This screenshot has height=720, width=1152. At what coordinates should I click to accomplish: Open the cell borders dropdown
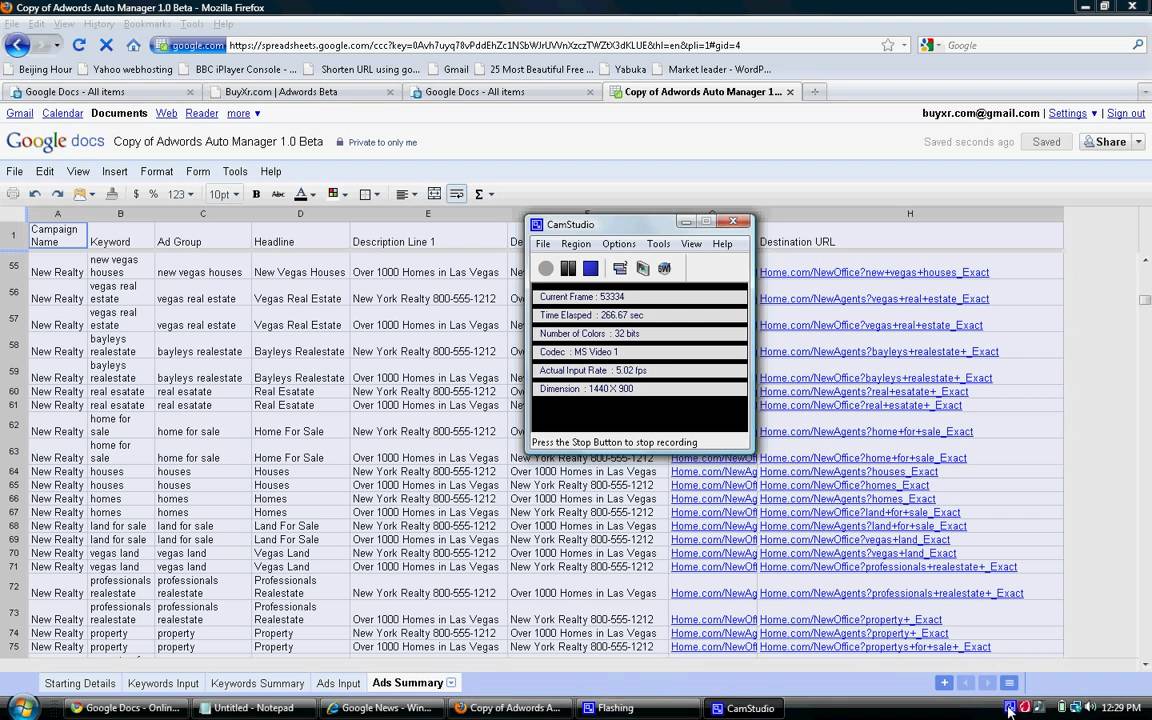pos(370,194)
